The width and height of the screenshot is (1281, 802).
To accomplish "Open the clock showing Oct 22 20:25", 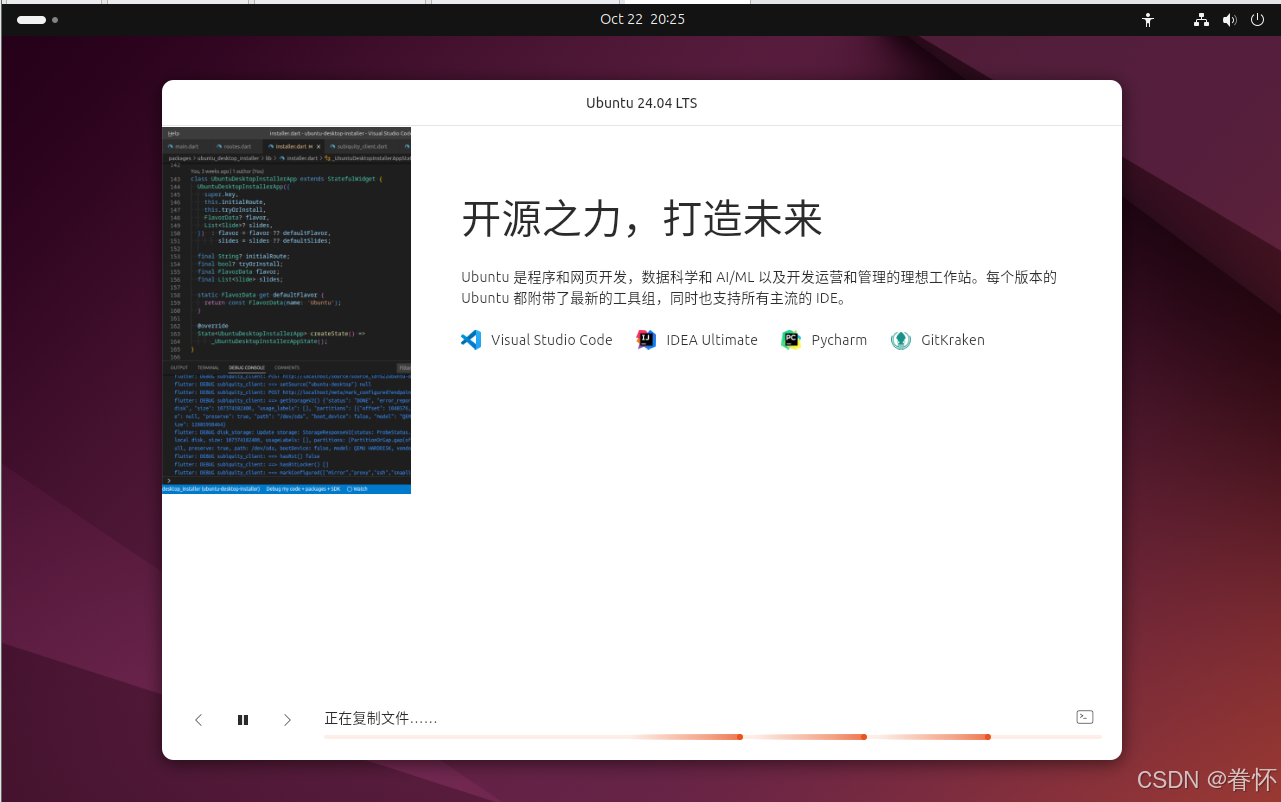I will (x=642, y=19).
